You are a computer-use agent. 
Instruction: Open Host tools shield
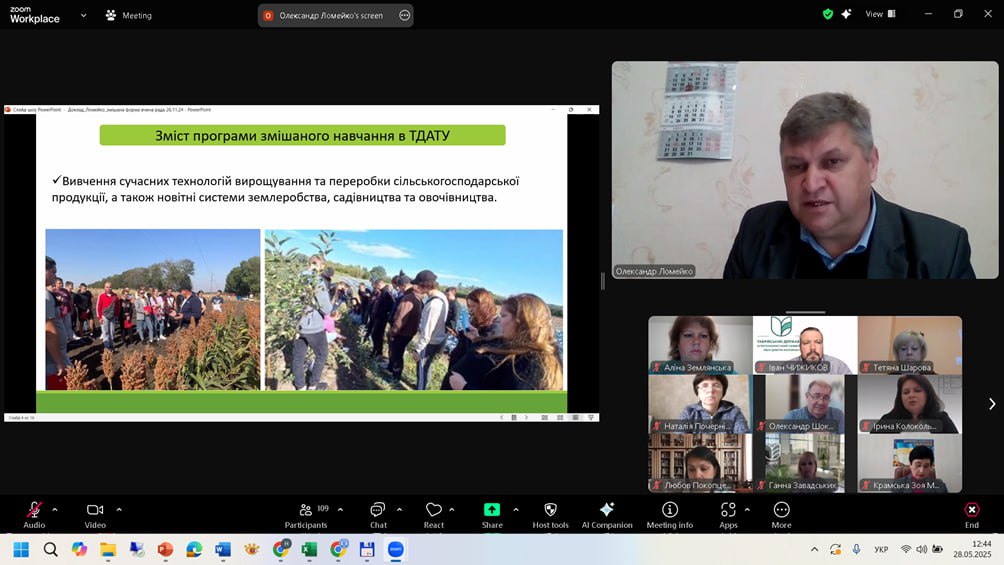coord(550,514)
